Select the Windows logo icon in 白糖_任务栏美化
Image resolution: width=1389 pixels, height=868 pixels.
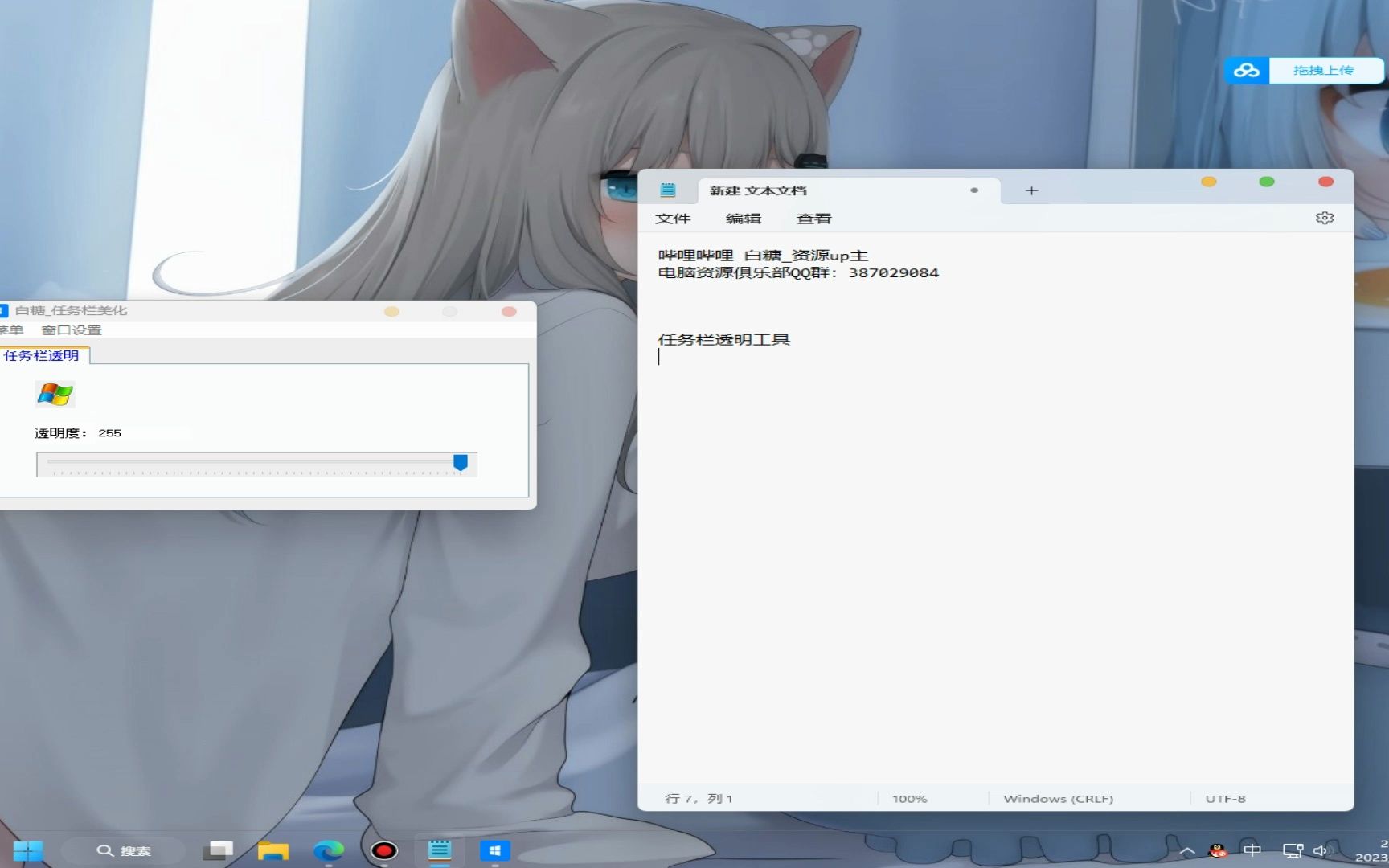tap(55, 395)
